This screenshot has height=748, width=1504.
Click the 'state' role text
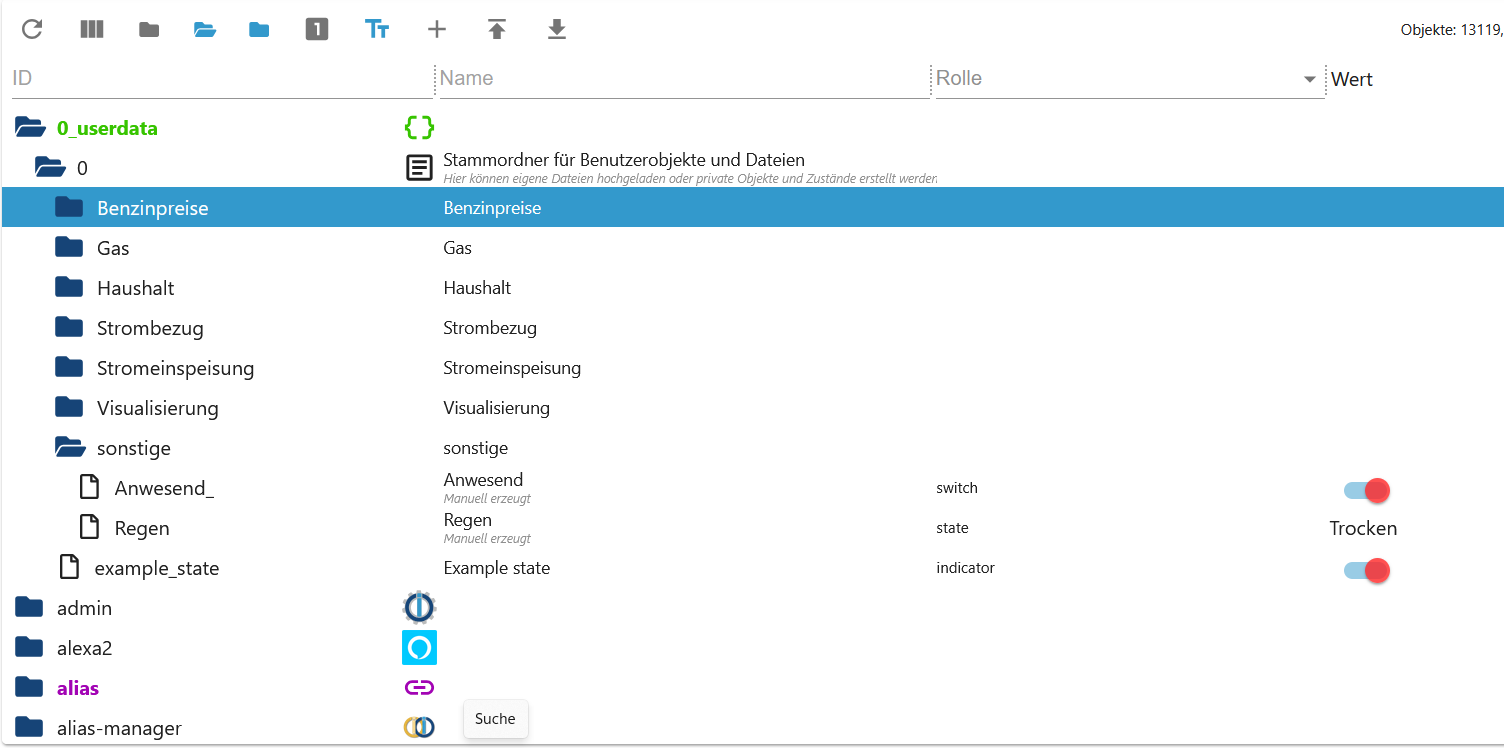952,528
